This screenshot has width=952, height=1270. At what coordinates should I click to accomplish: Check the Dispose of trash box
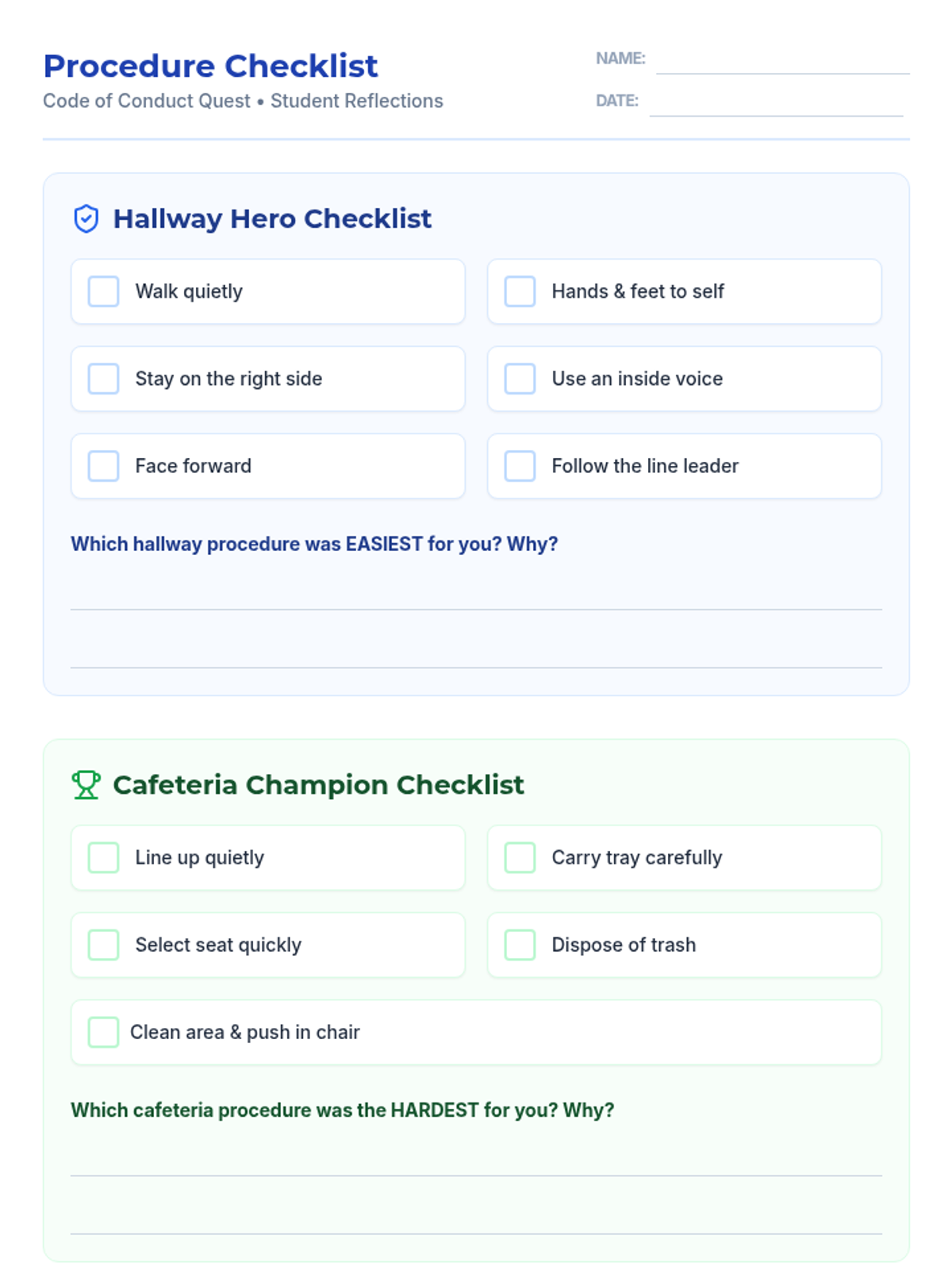520,945
